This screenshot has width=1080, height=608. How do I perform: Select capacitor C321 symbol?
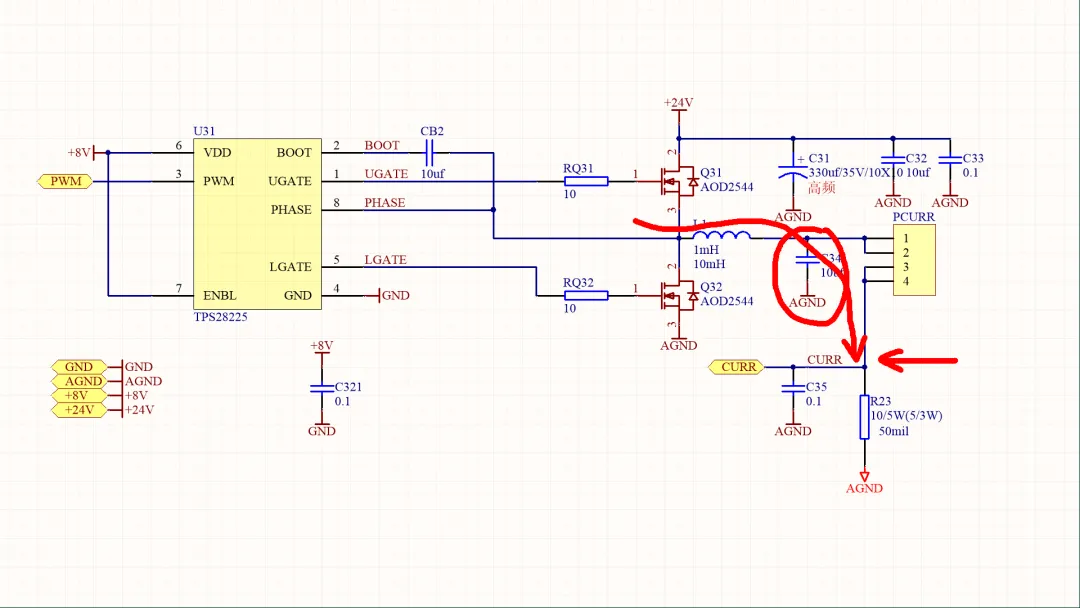tap(322, 388)
